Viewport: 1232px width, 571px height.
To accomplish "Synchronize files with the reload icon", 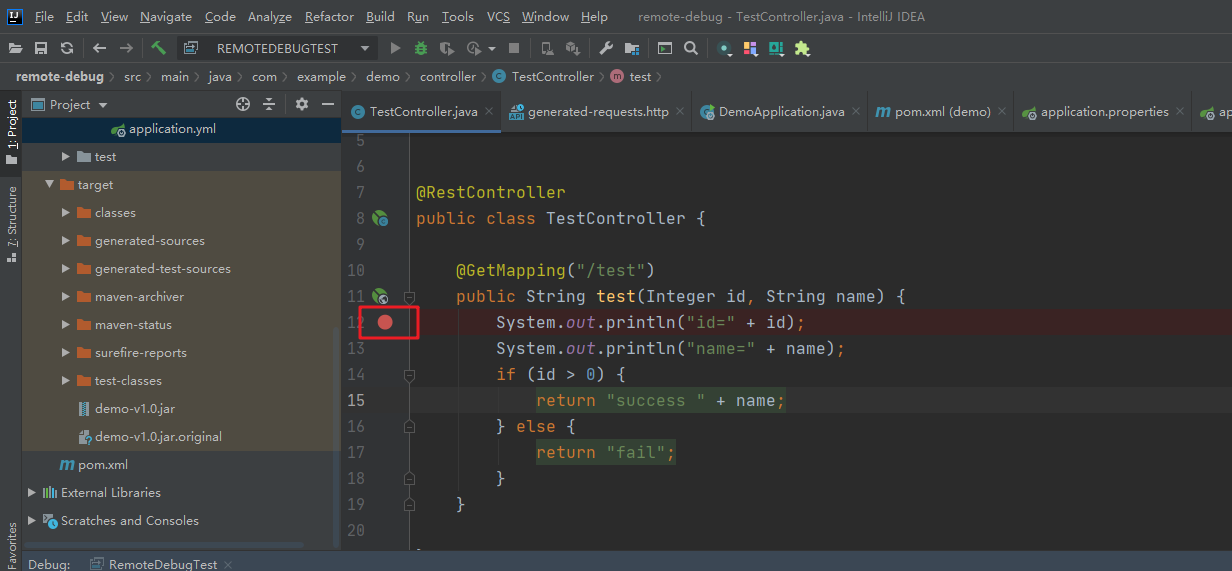I will click(x=67, y=48).
